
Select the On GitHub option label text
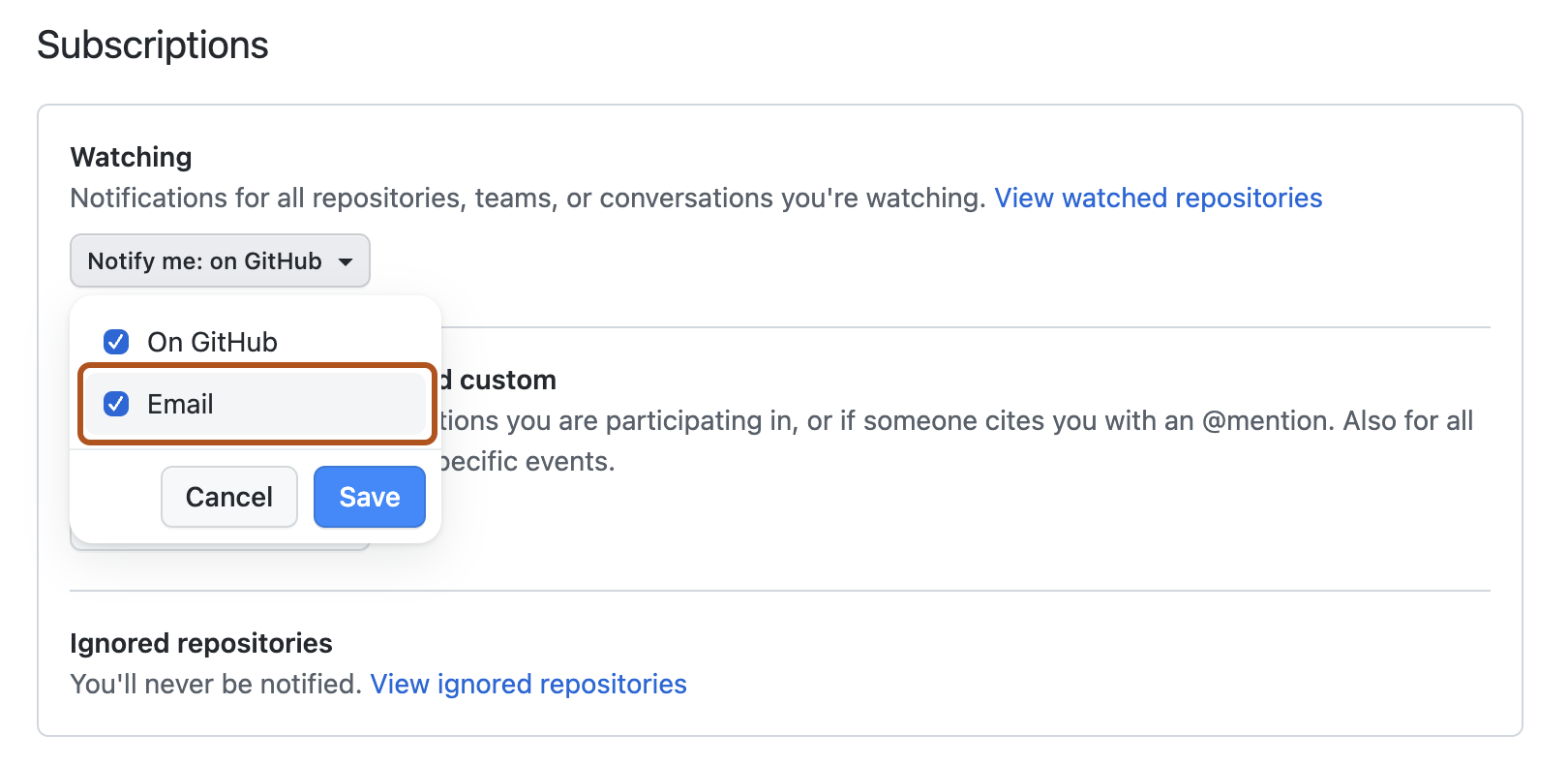point(212,342)
